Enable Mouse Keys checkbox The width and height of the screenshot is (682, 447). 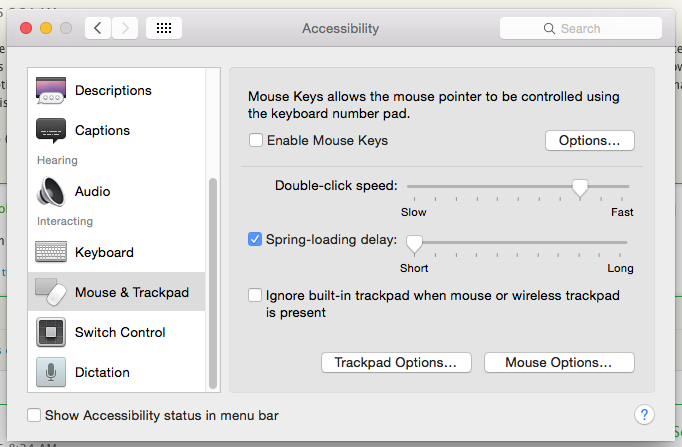coord(256,141)
